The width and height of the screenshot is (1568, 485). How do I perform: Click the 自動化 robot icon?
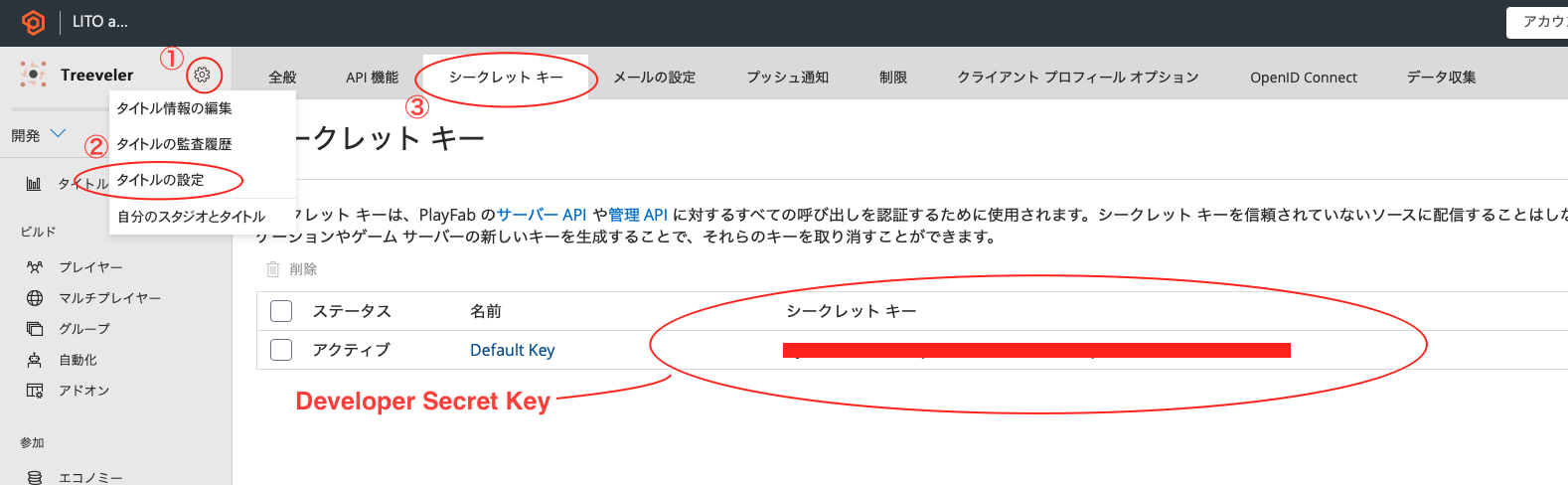[x=35, y=360]
